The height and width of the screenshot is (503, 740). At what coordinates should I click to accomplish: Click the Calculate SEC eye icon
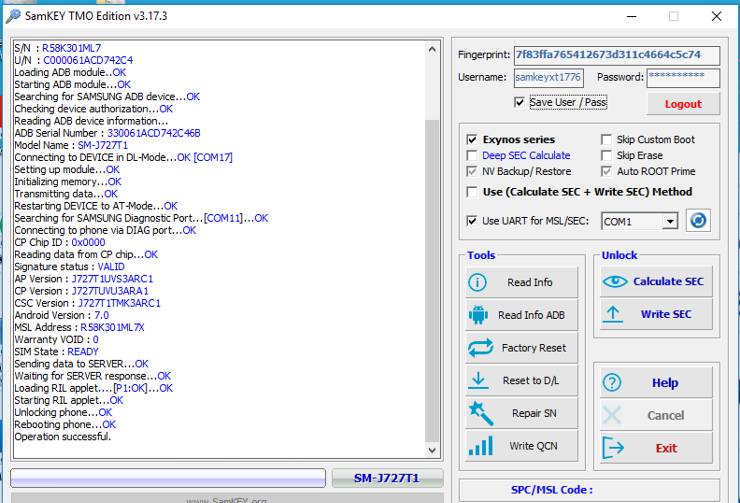tap(615, 282)
